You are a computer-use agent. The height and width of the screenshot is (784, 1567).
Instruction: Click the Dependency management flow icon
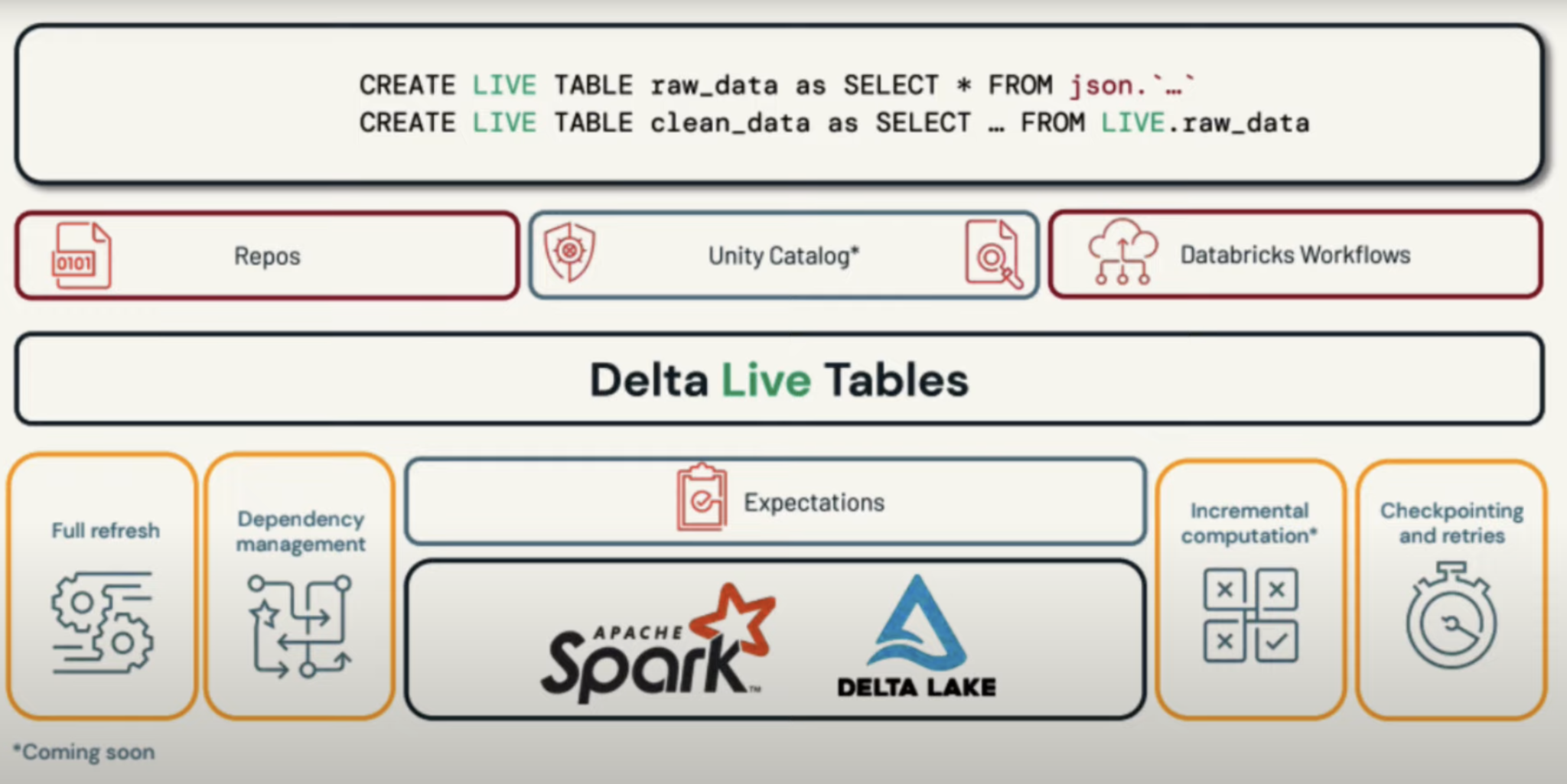[300, 626]
